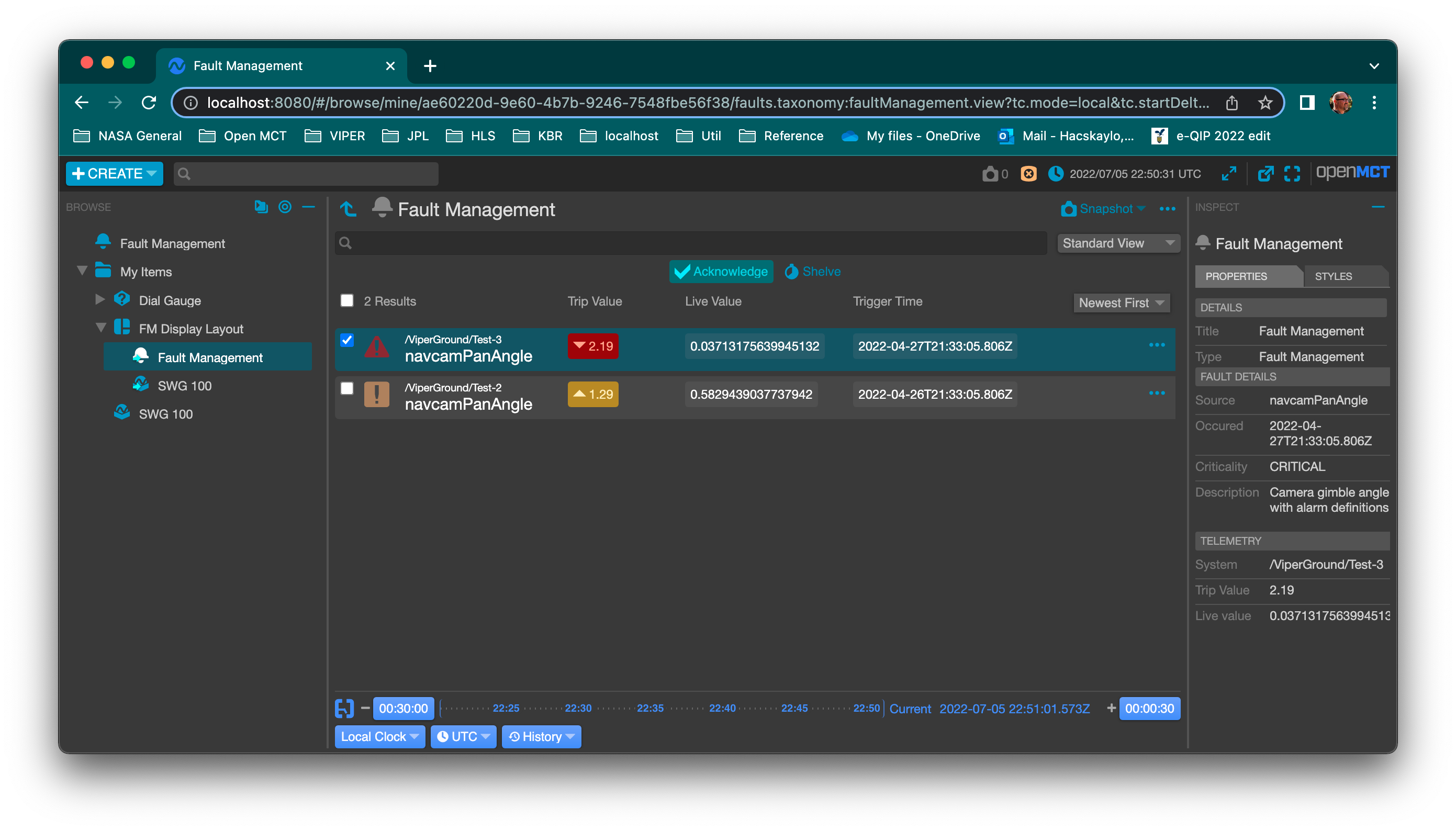The width and height of the screenshot is (1456, 831).
Task: Select the PROPERTIES tab
Action: [x=1236, y=276]
